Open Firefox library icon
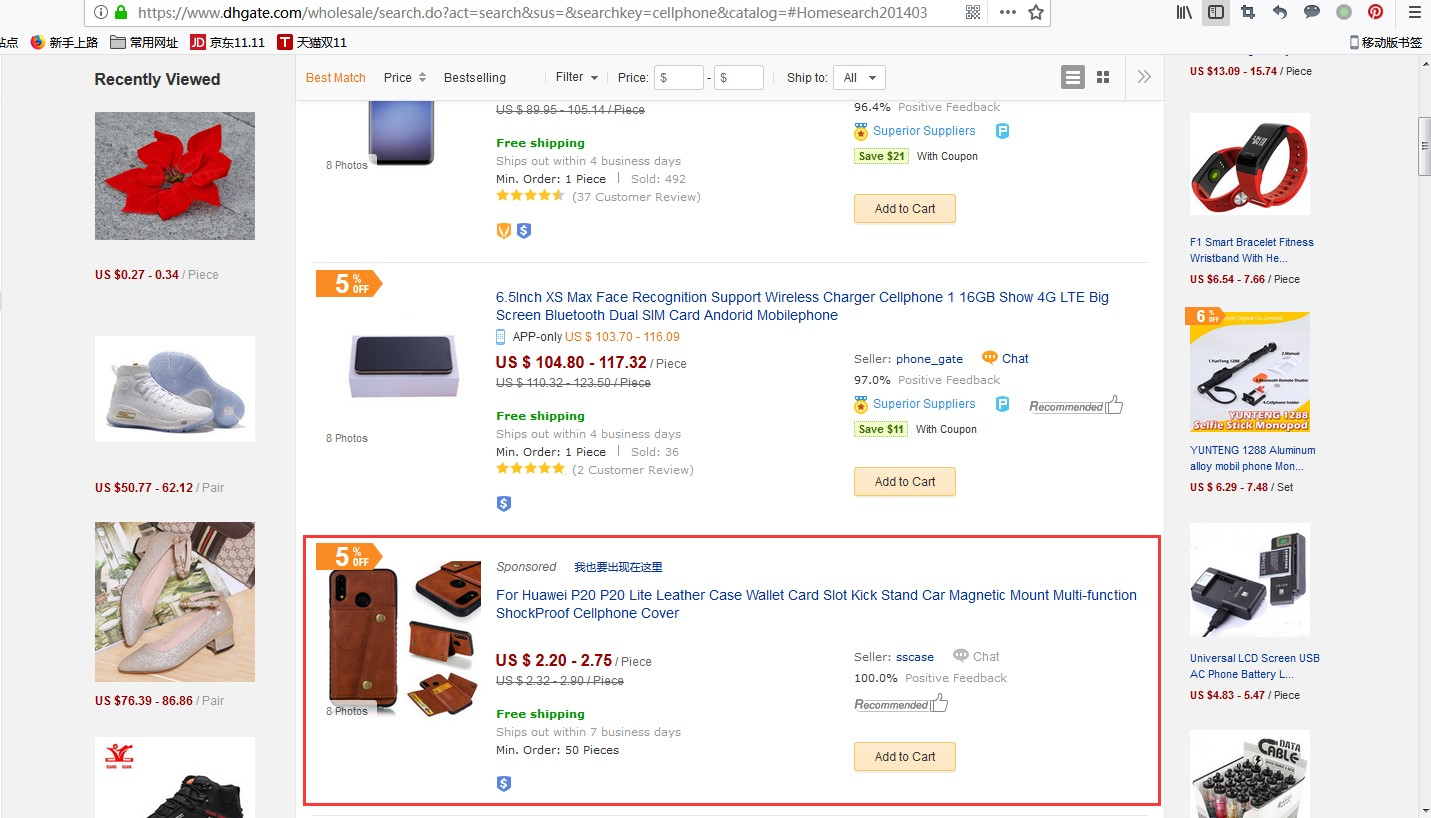 point(1185,12)
